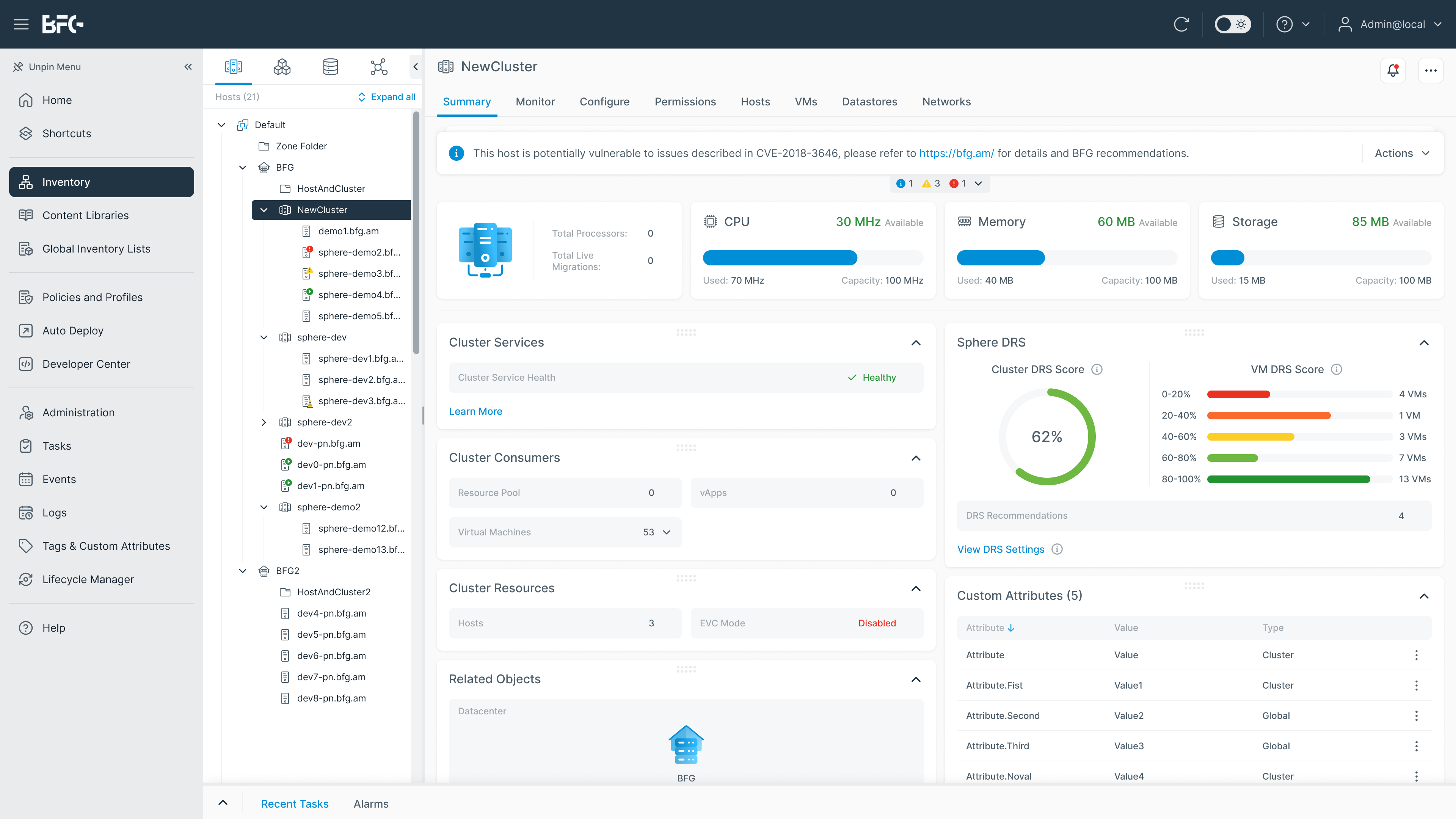The width and height of the screenshot is (1456, 819).
Task: Collapse sidebar with double-chevron icon
Action: click(188, 67)
